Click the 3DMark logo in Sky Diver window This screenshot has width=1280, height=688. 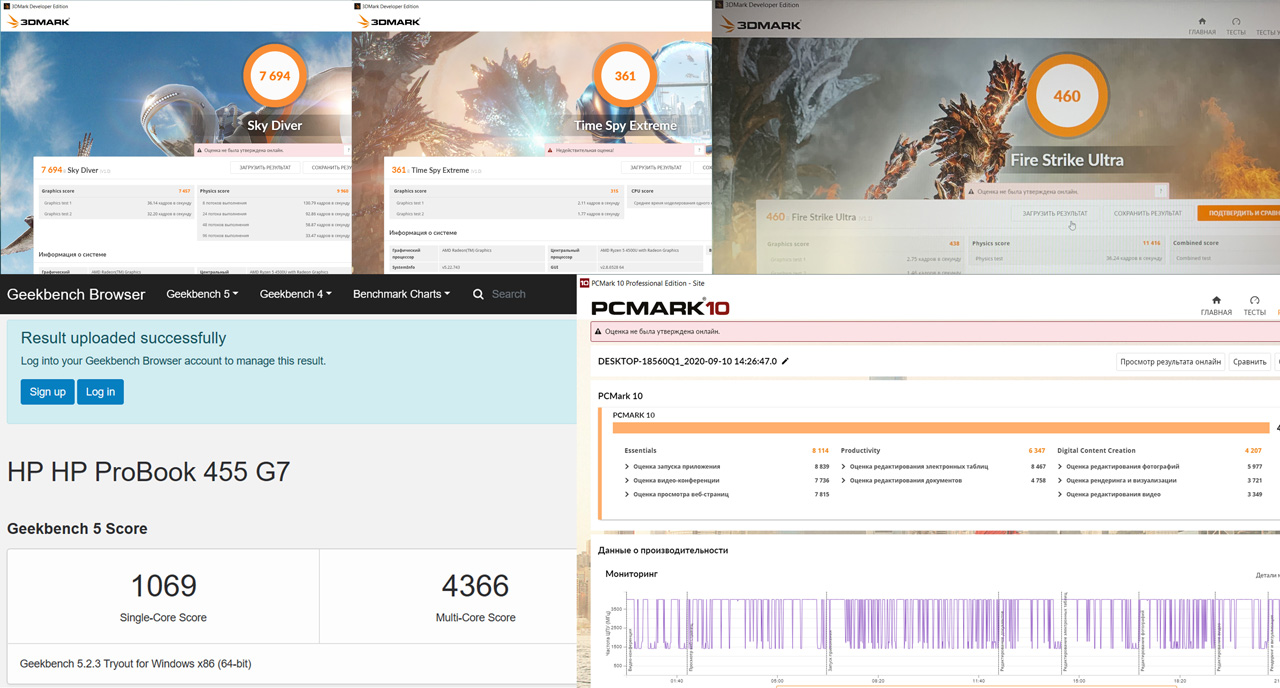coord(37,22)
